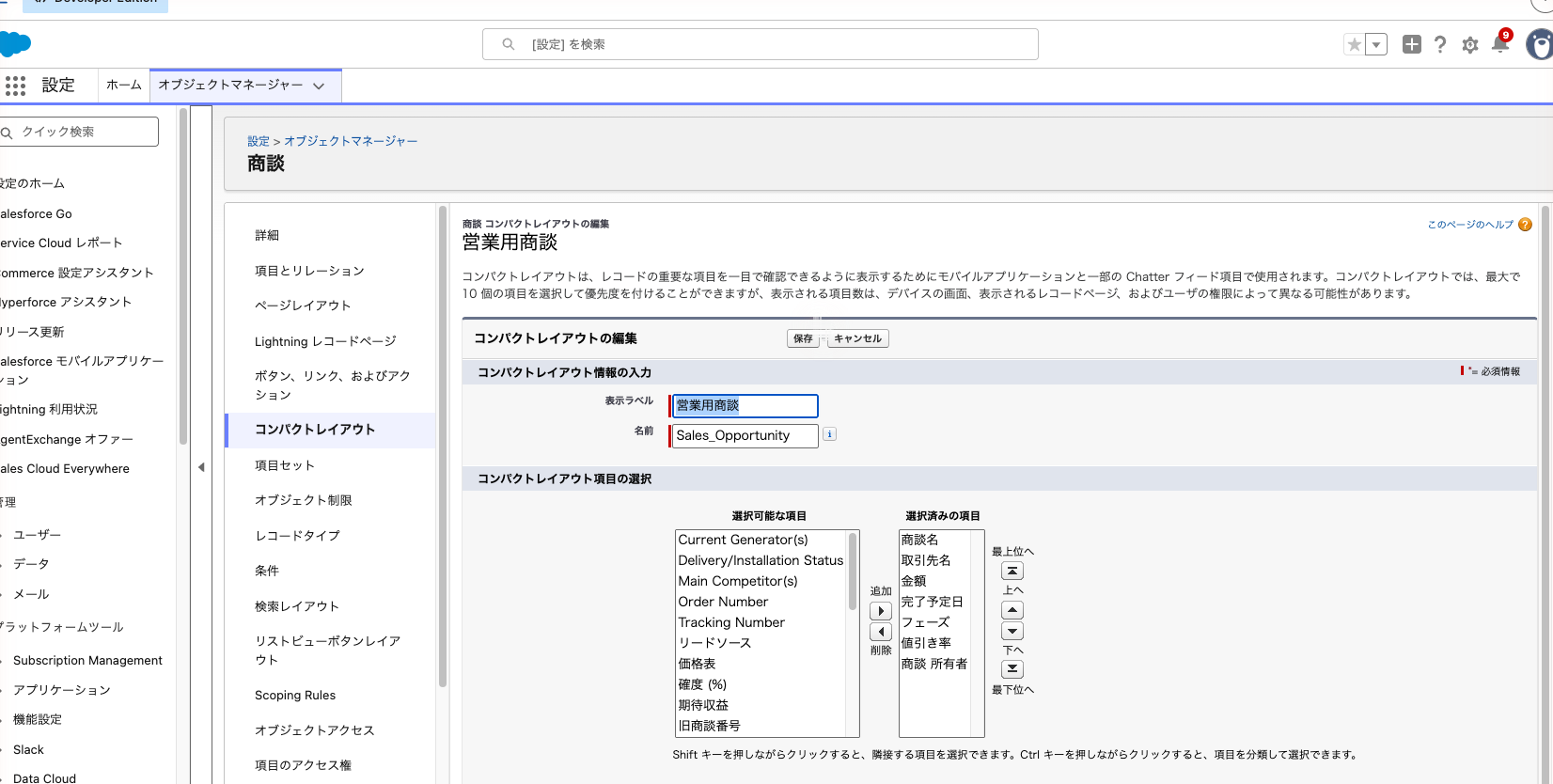Click the page help question icon

click(x=1525, y=225)
